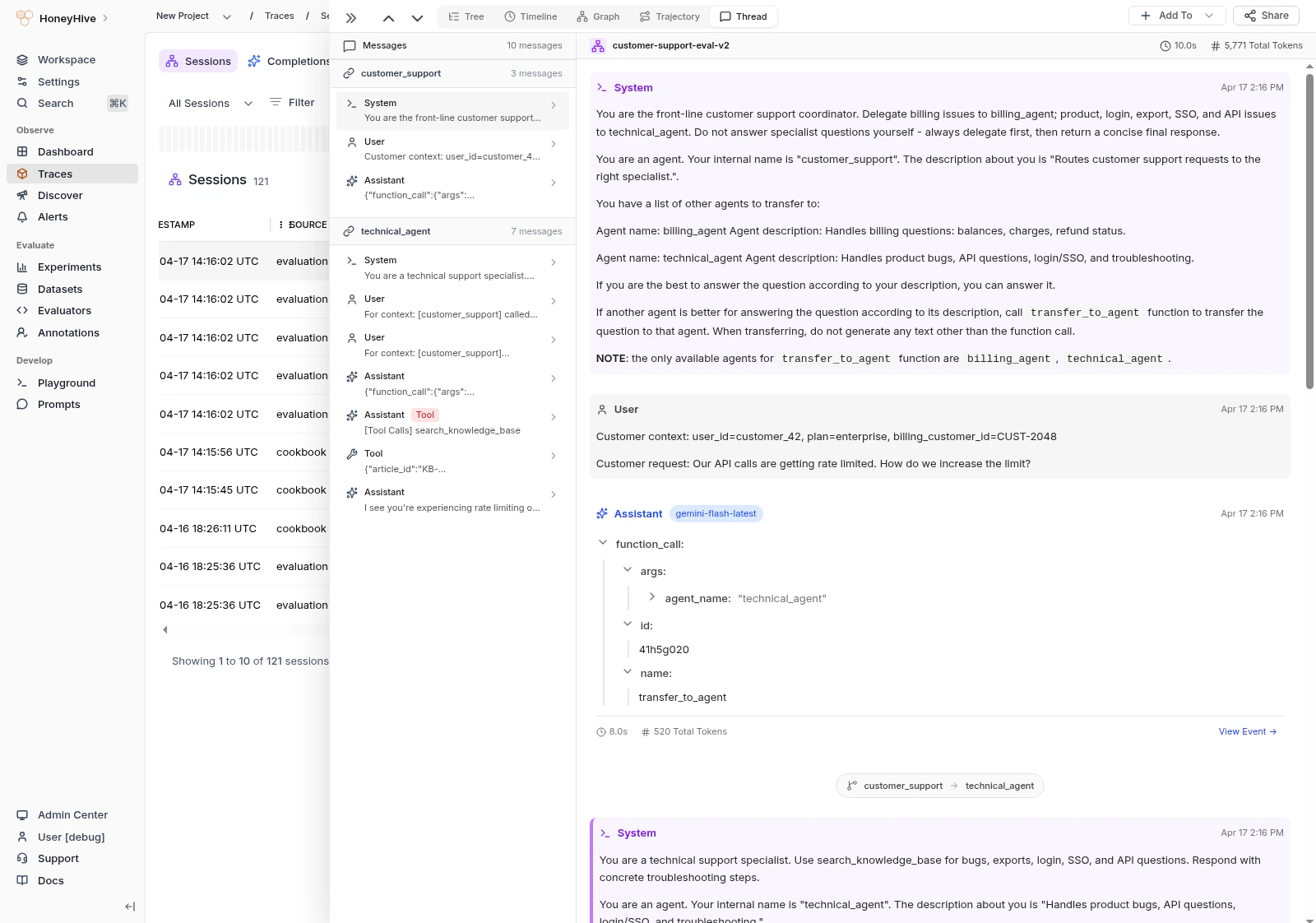Open the Evaluators section

click(64, 310)
